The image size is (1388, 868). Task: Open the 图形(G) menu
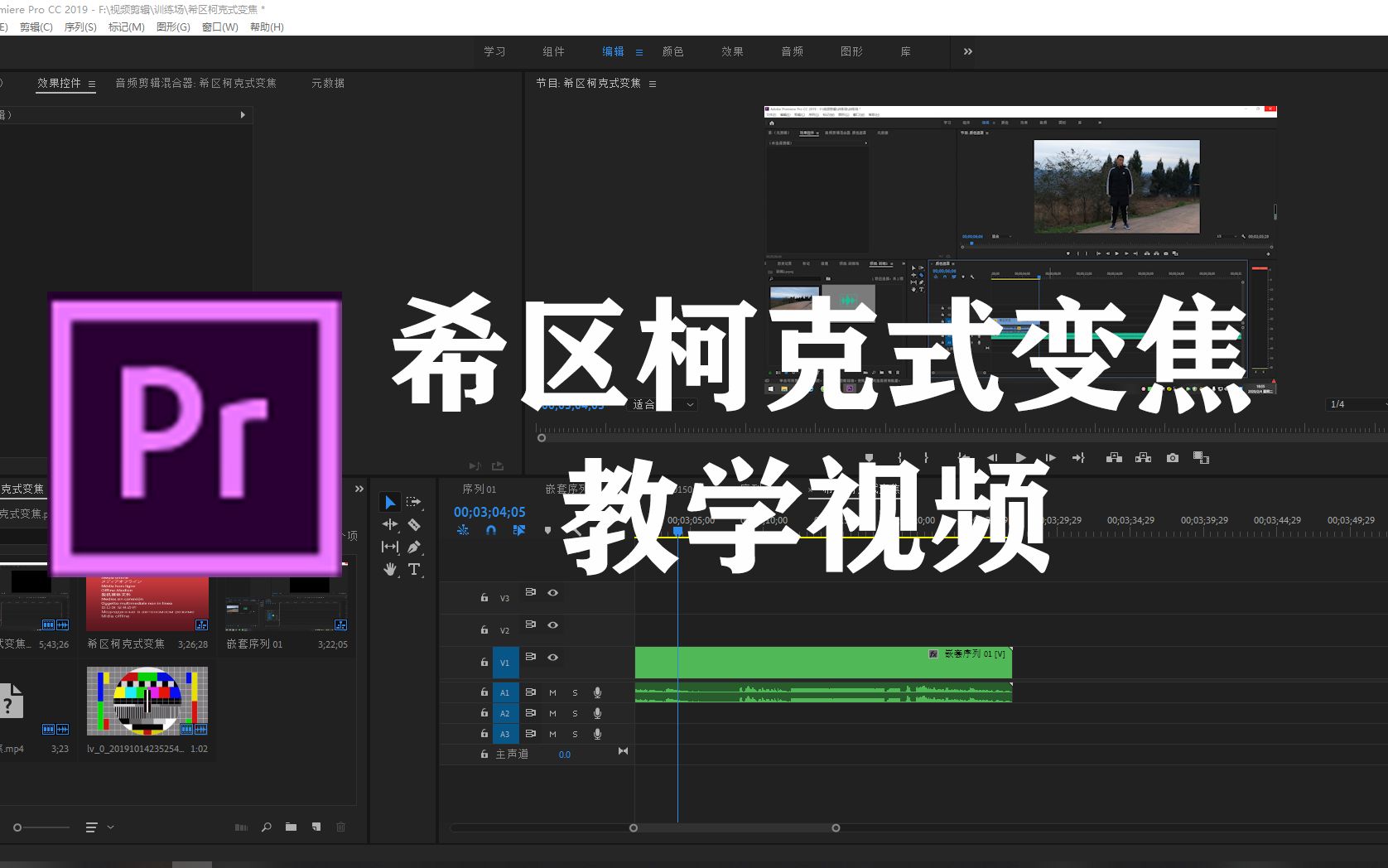click(x=173, y=27)
